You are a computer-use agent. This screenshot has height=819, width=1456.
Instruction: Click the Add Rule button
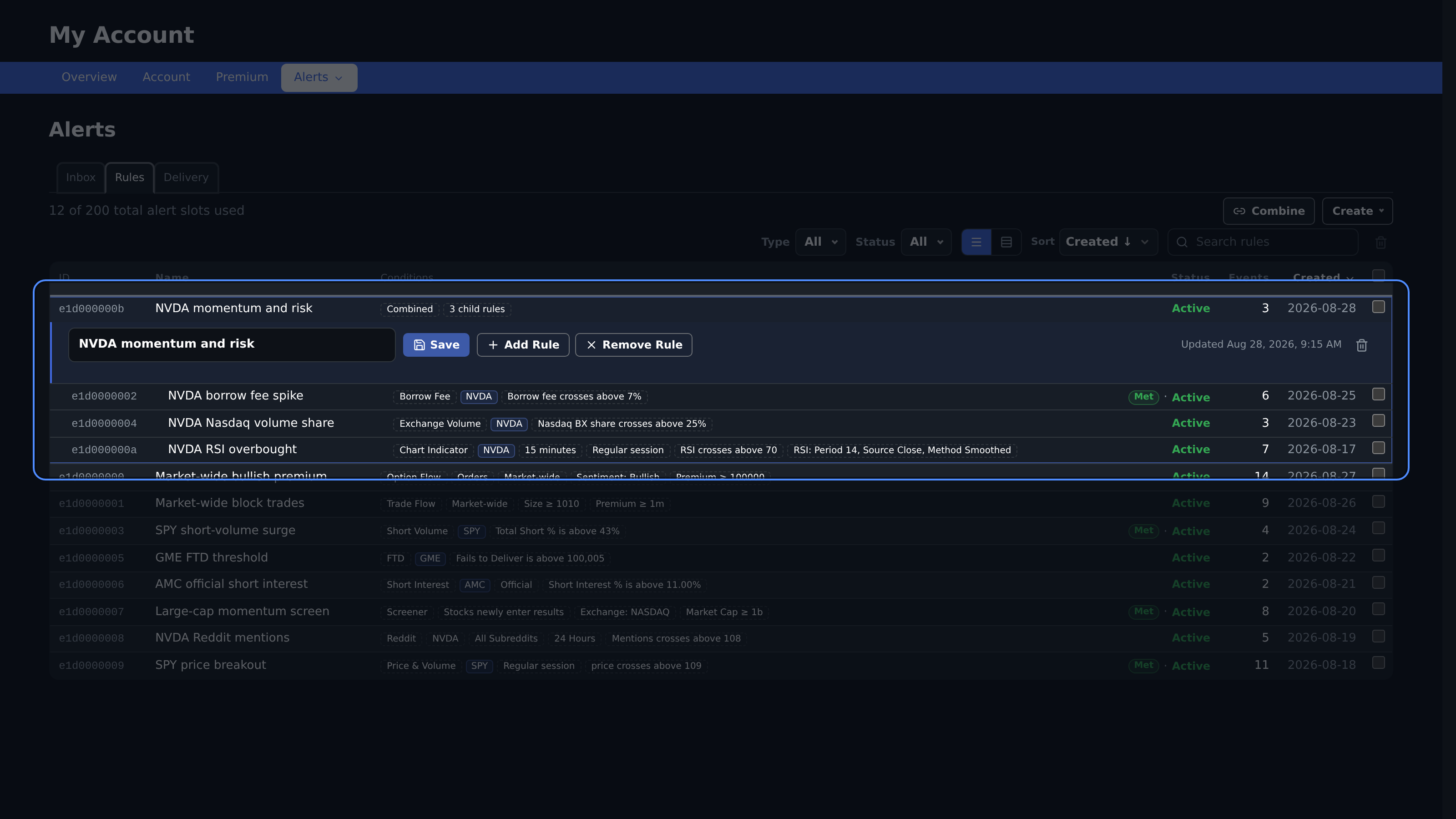tap(523, 345)
